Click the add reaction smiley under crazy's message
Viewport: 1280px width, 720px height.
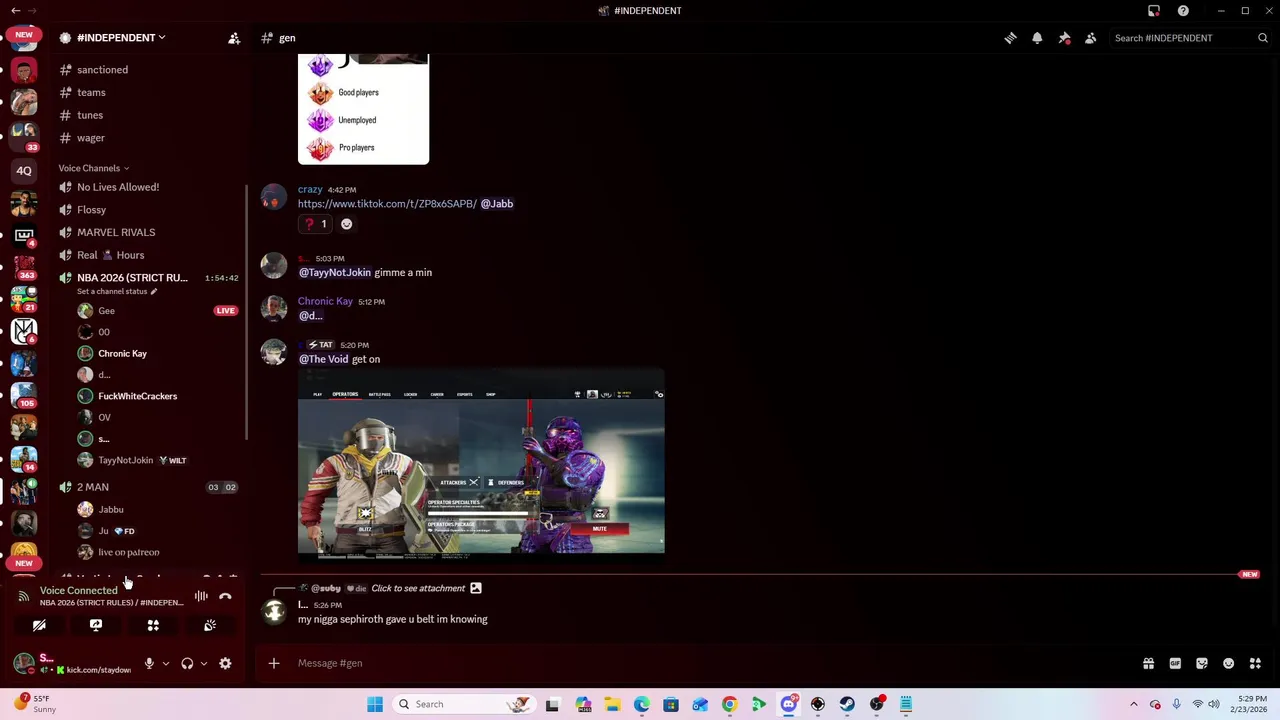pyautogui.click(x=347, y=224)
